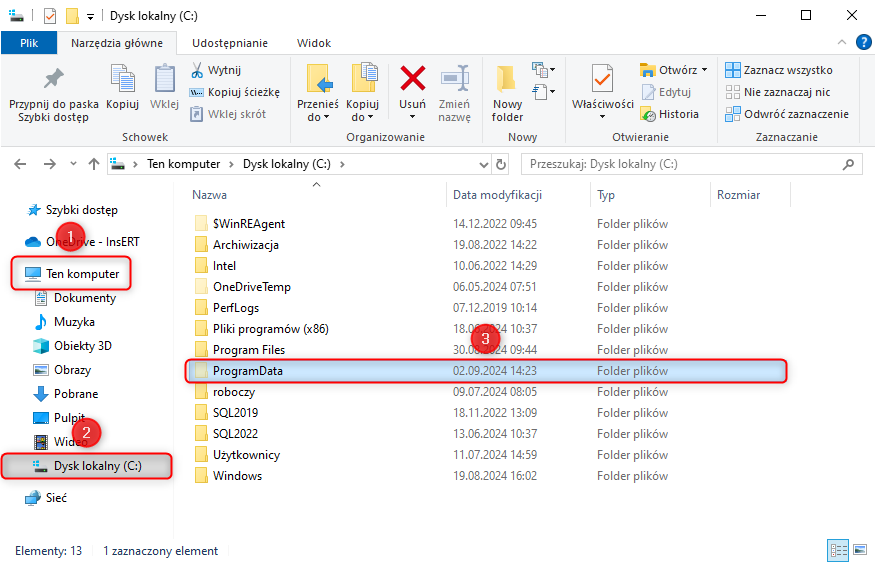Open the address bar history dropdown
Image resolution: width=876 pixels, height=563 pixels.
tap(484, 165)
